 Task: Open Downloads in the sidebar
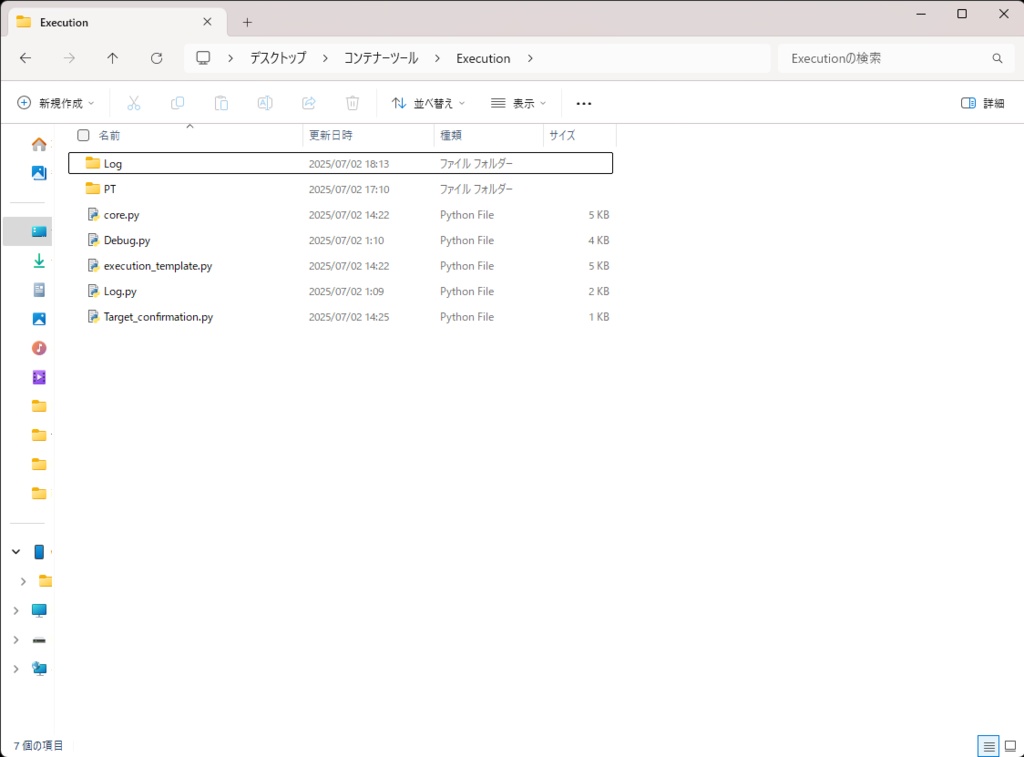tap(39, 261)
